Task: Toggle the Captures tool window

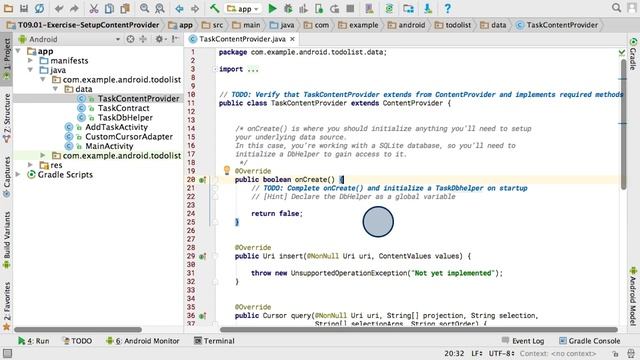Action: pyautogui.click(x=7, y=177)
